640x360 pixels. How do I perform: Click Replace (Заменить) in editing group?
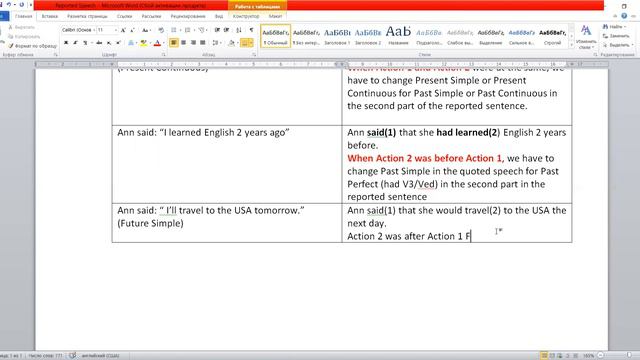(616, 36)
